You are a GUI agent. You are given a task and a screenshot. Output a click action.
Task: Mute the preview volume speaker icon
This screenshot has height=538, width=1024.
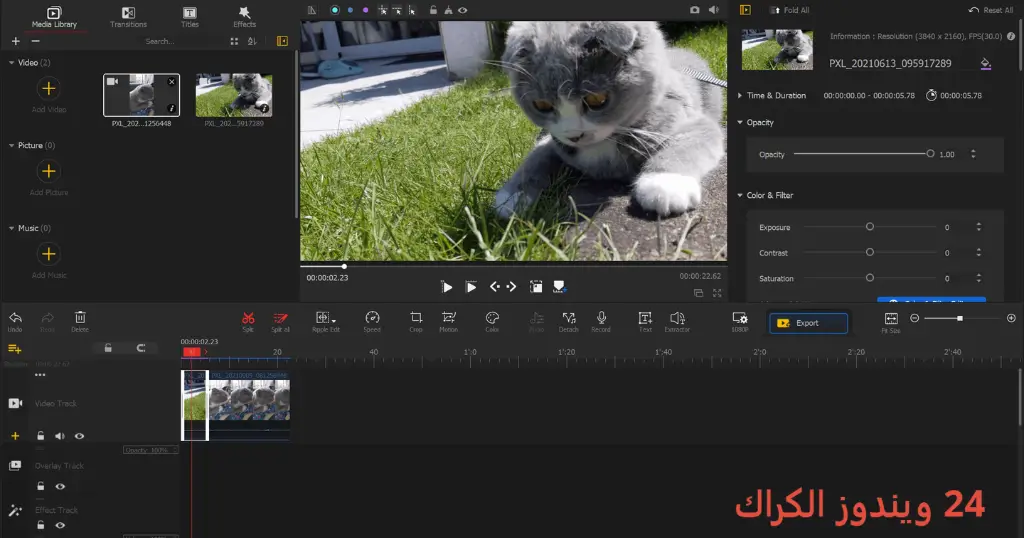714,10
